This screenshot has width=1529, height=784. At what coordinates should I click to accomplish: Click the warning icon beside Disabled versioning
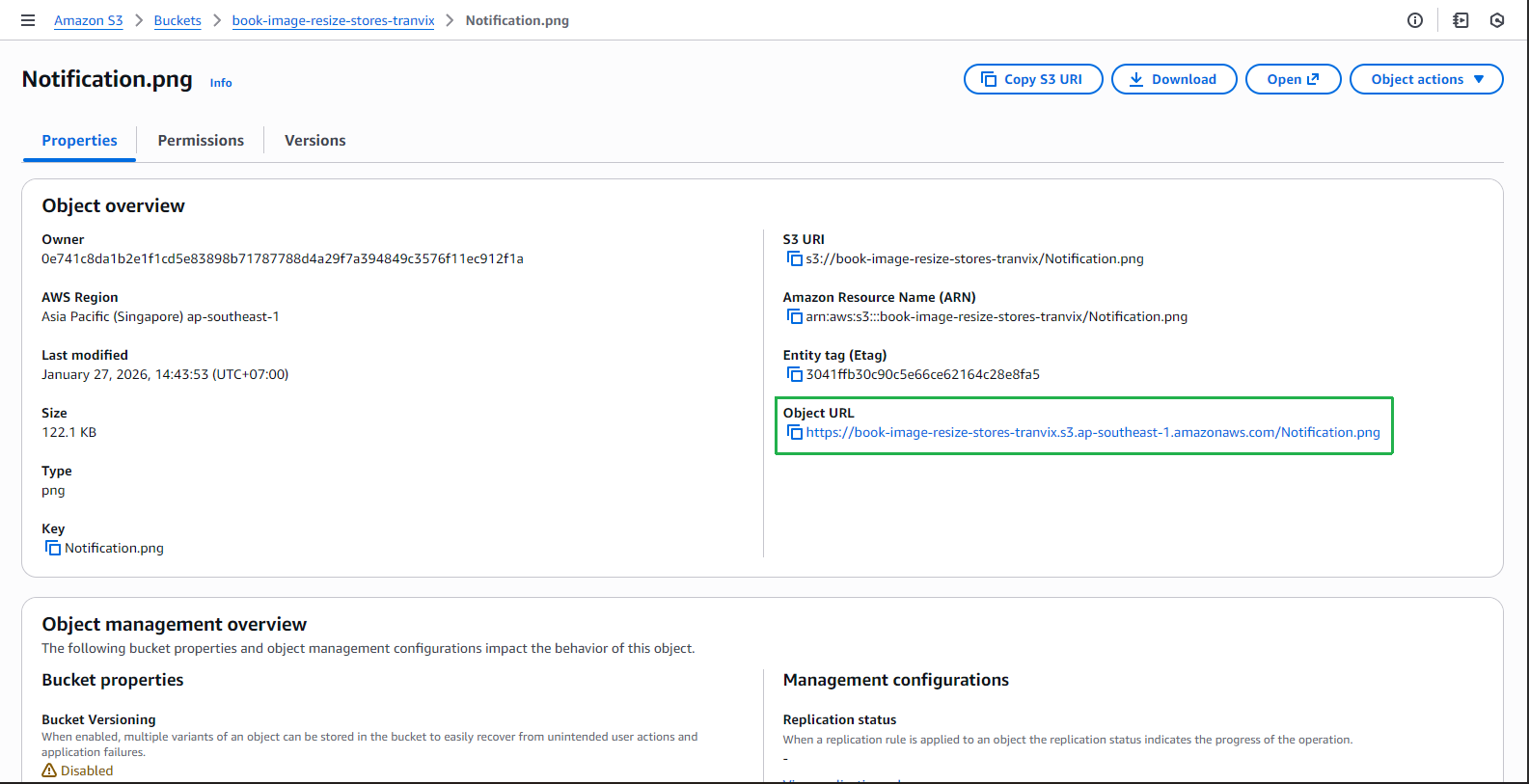pos(49,770)
